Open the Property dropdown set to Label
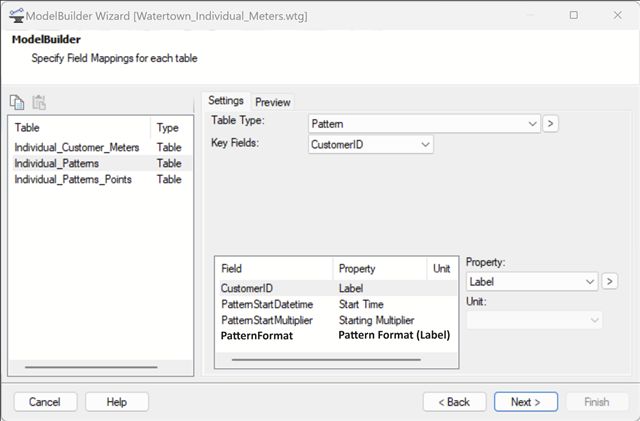 click(x=531, y=282)
